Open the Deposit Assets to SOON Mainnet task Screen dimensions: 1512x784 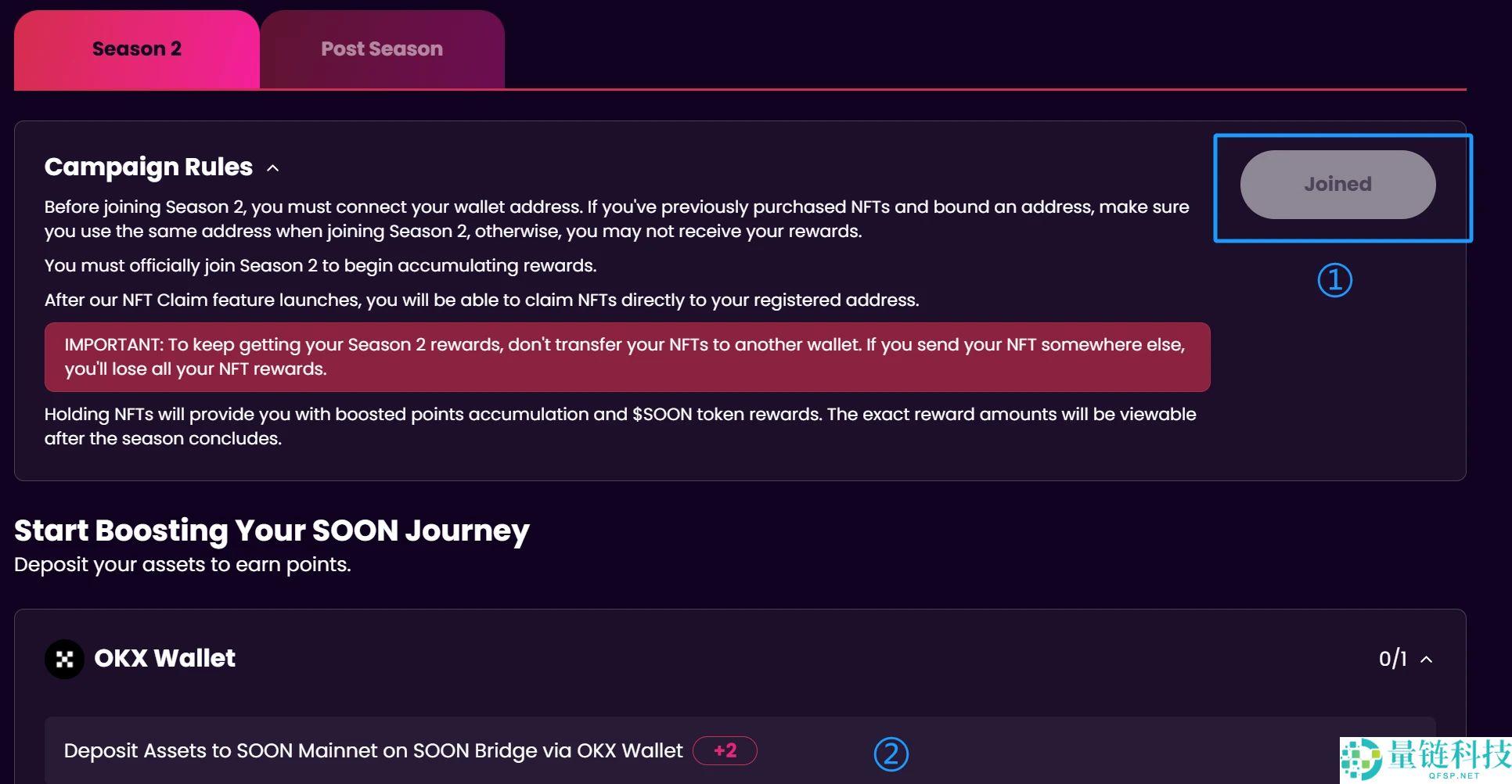373,751
